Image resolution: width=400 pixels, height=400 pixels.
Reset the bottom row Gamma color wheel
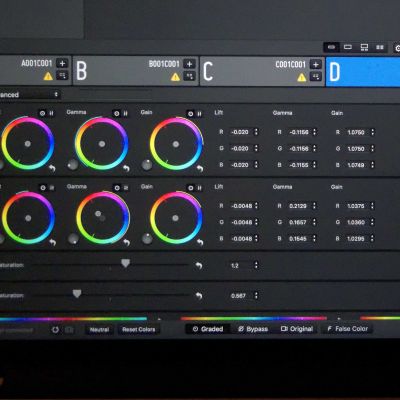(x=126, y=242)
